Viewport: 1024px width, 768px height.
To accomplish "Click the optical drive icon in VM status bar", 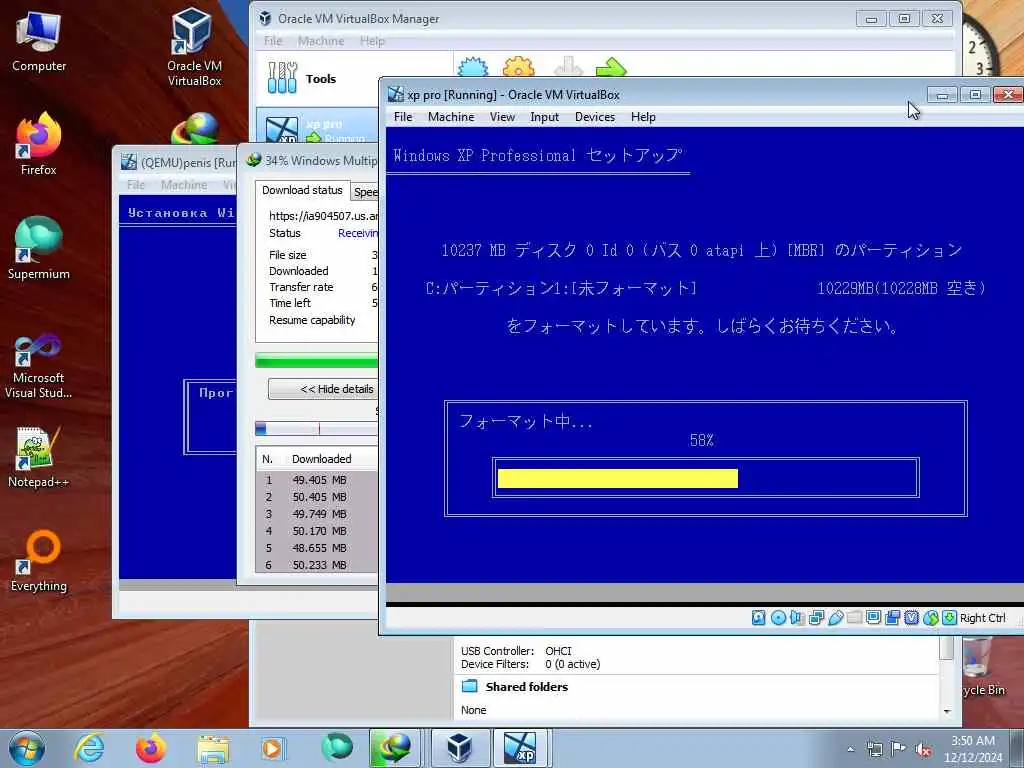I will tap(778, 618).
